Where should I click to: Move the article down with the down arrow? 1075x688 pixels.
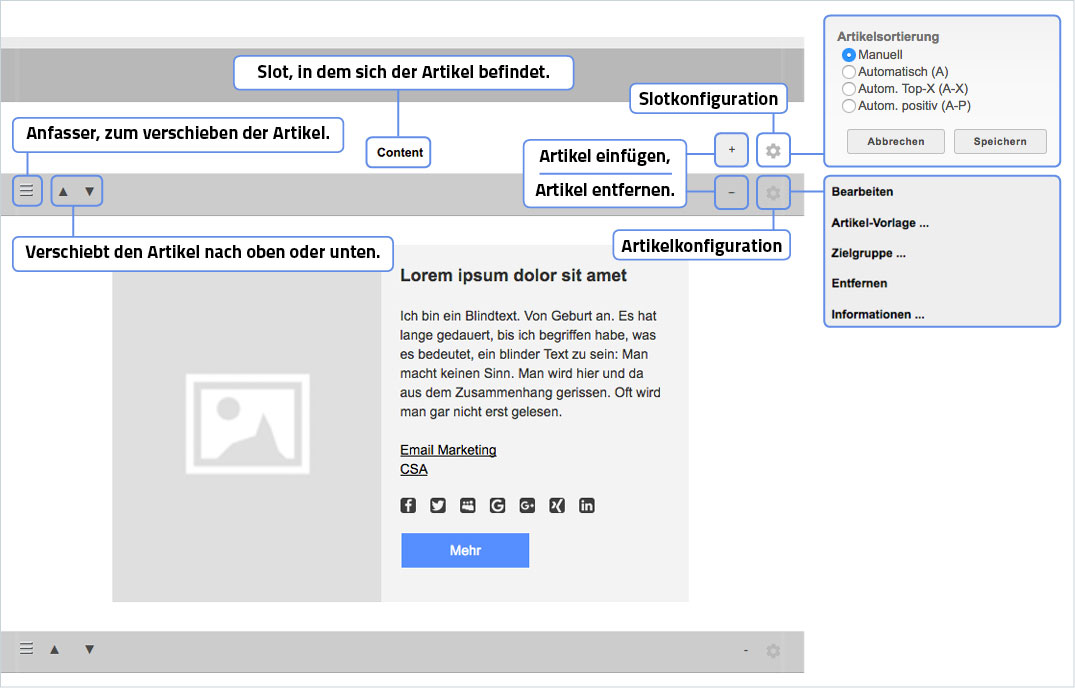(x=90, y=191)
